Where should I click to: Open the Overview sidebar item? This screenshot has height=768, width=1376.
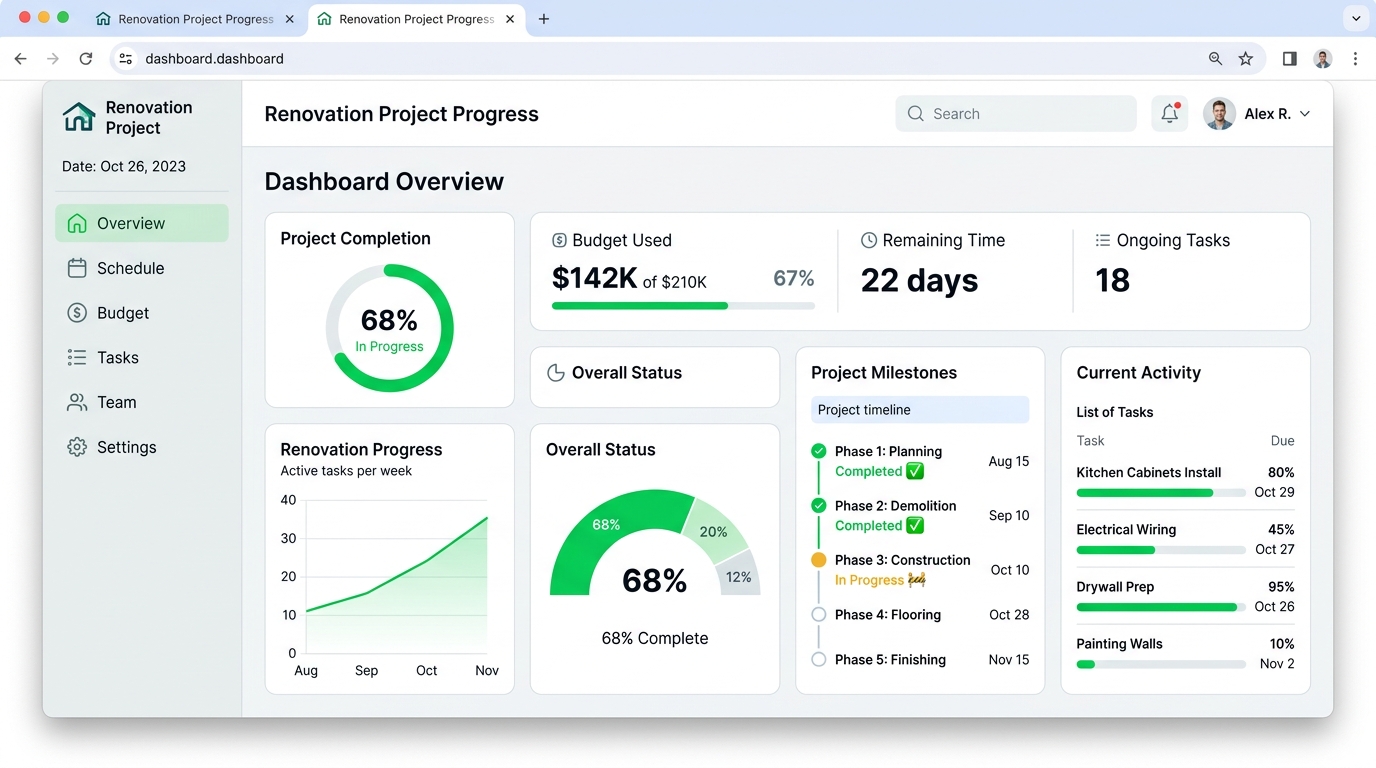click(x=142, y=223)
